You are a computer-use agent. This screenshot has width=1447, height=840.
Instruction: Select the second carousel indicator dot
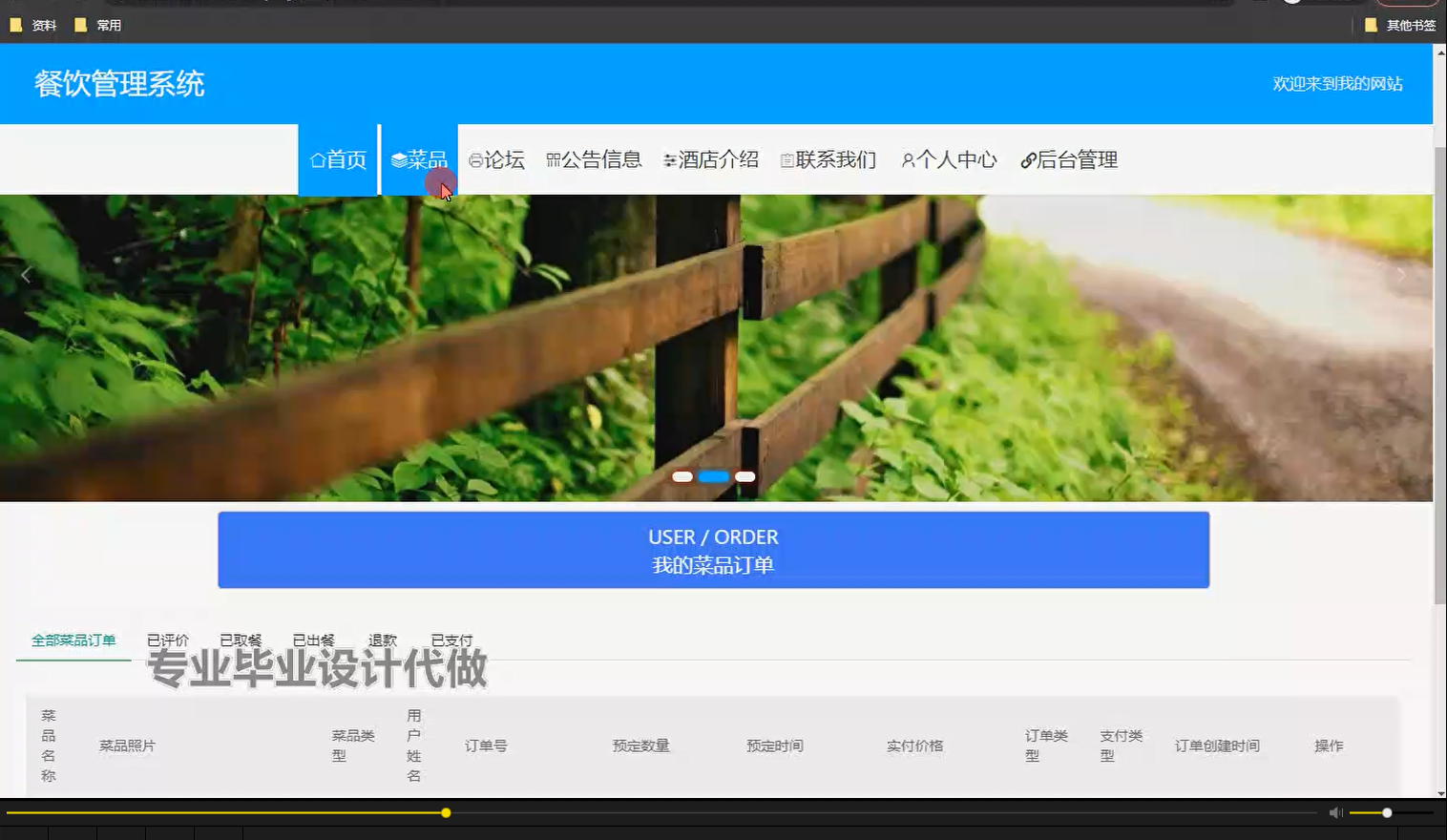(x=713, y=475)
